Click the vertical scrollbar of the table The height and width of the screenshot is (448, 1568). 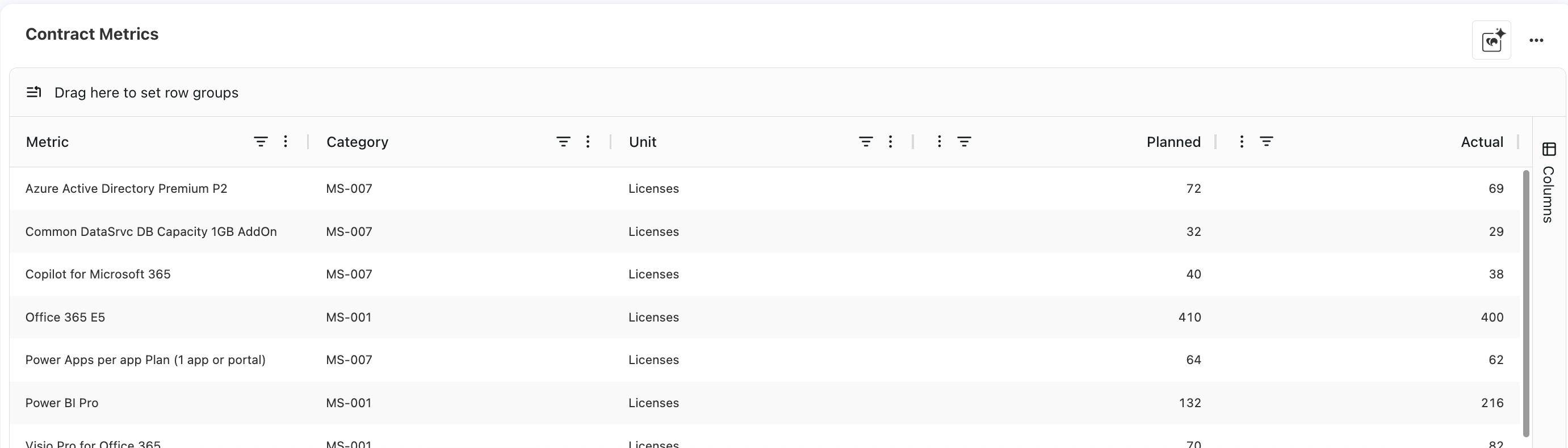pyautogui.click(x=1526, y=303)
